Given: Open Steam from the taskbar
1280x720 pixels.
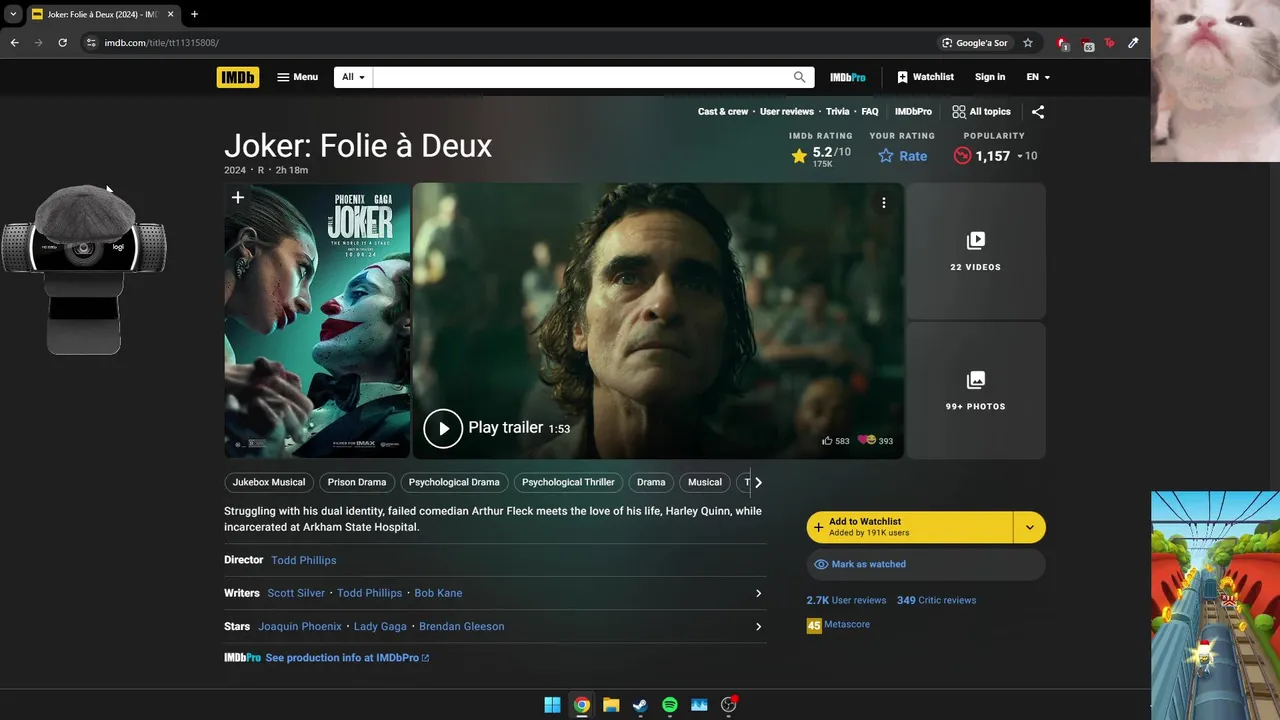Looking at the screenshot, I should tap(640, 705).
